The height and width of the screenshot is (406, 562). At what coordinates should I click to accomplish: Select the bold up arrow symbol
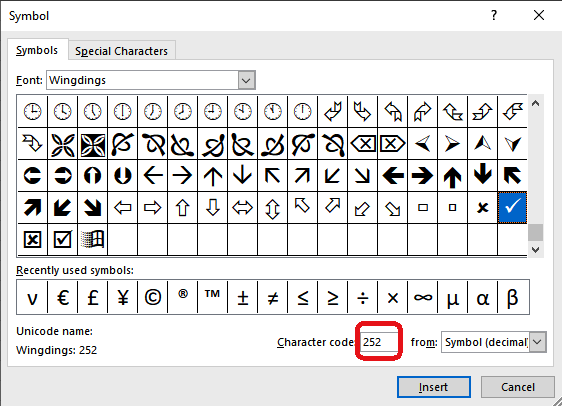coord(452,176)
